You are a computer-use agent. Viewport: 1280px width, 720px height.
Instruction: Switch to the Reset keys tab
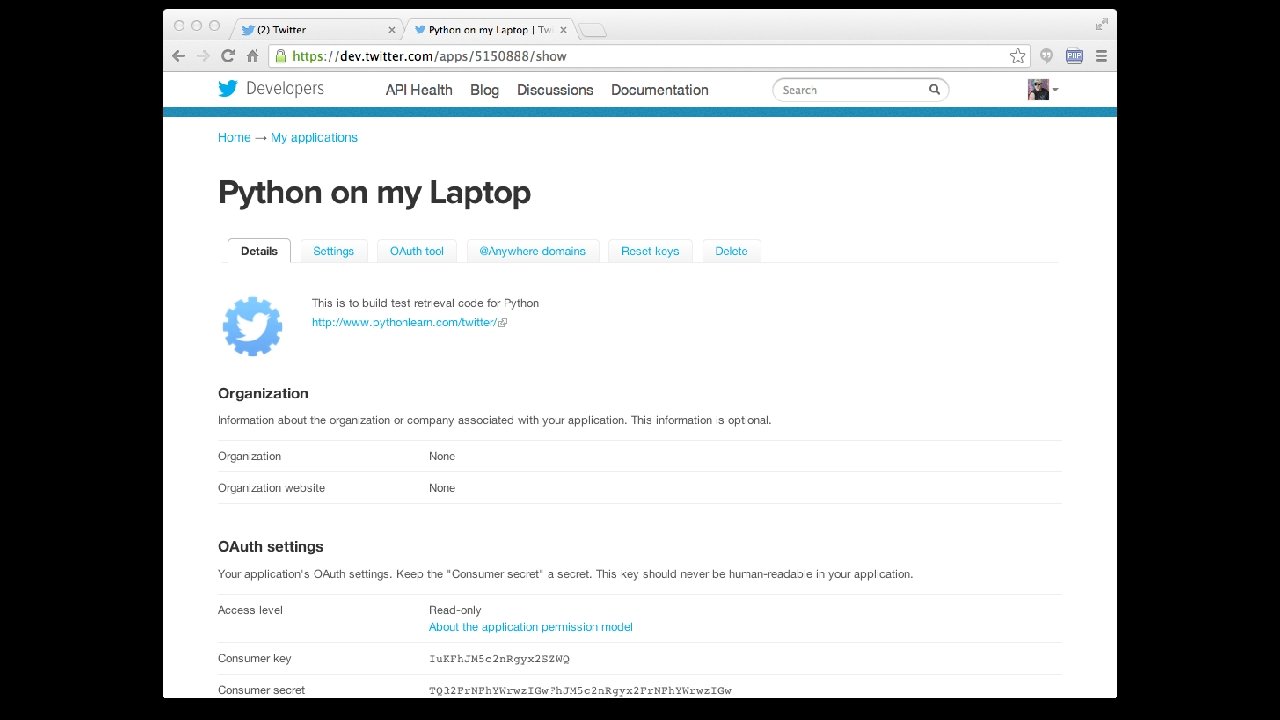[650, 251]
